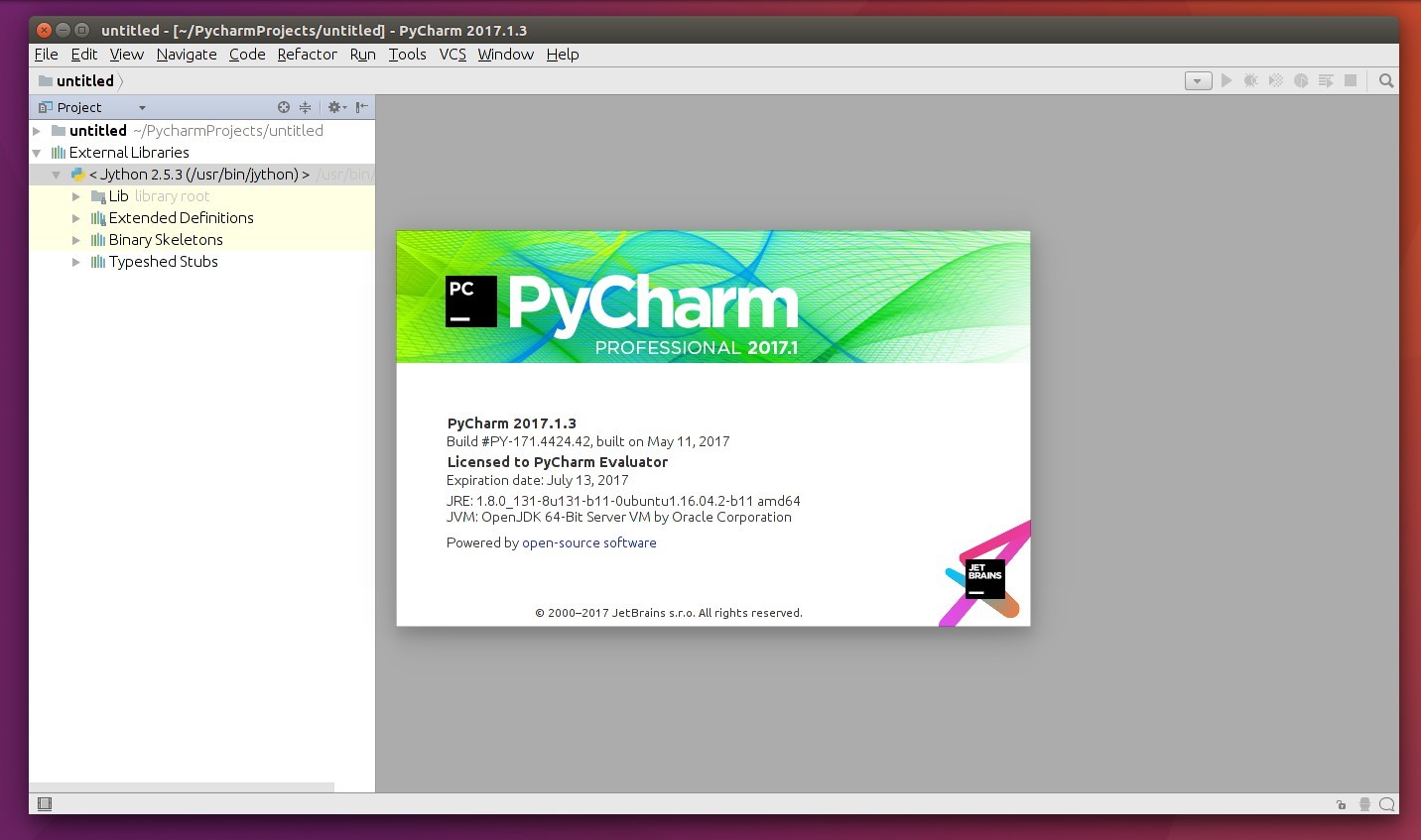Open Search Everywhere magnifier icon
Screen dimensions: 1421x840
[x=1386, y=80]
